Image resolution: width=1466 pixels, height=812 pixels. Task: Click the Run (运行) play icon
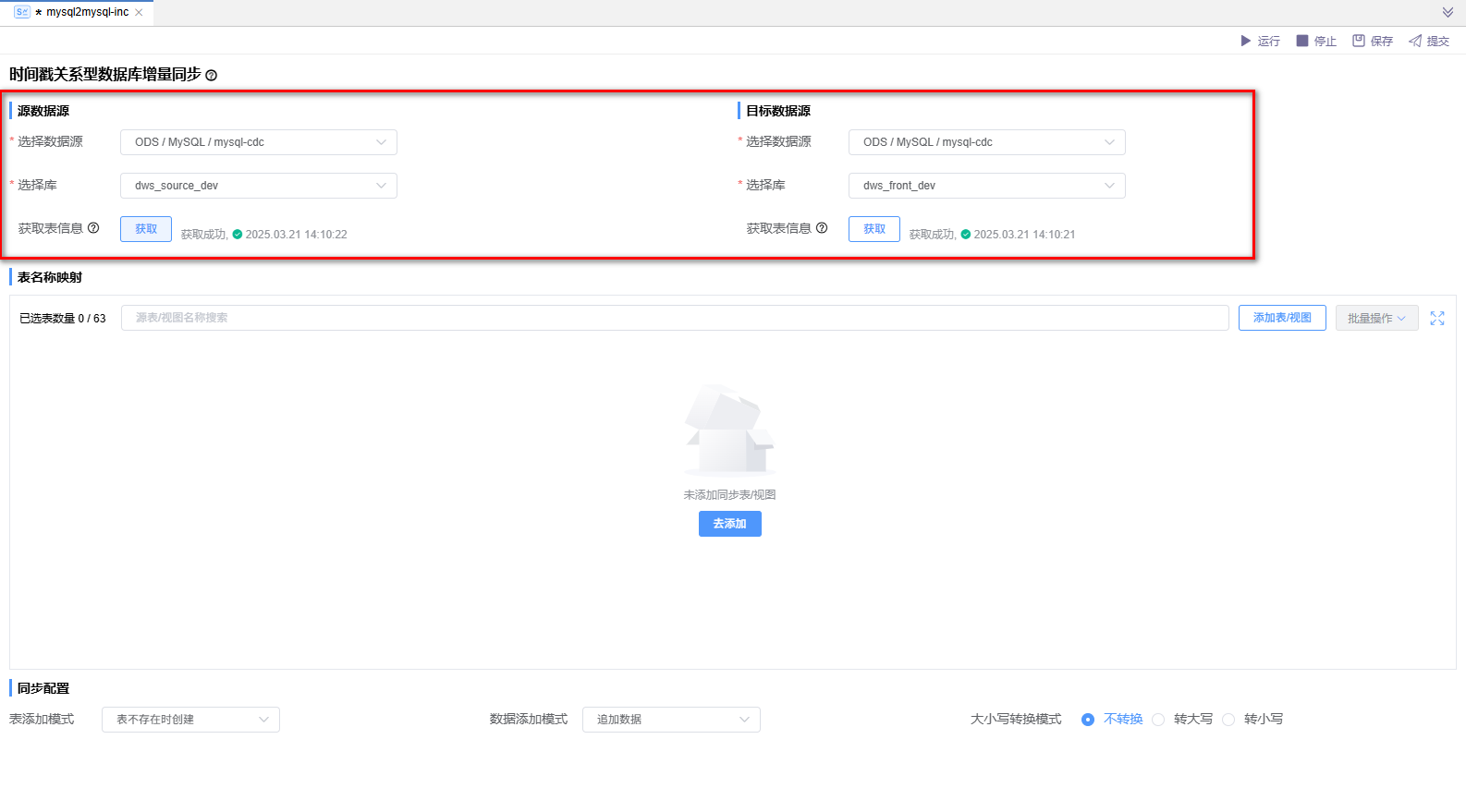point(1245,41)
